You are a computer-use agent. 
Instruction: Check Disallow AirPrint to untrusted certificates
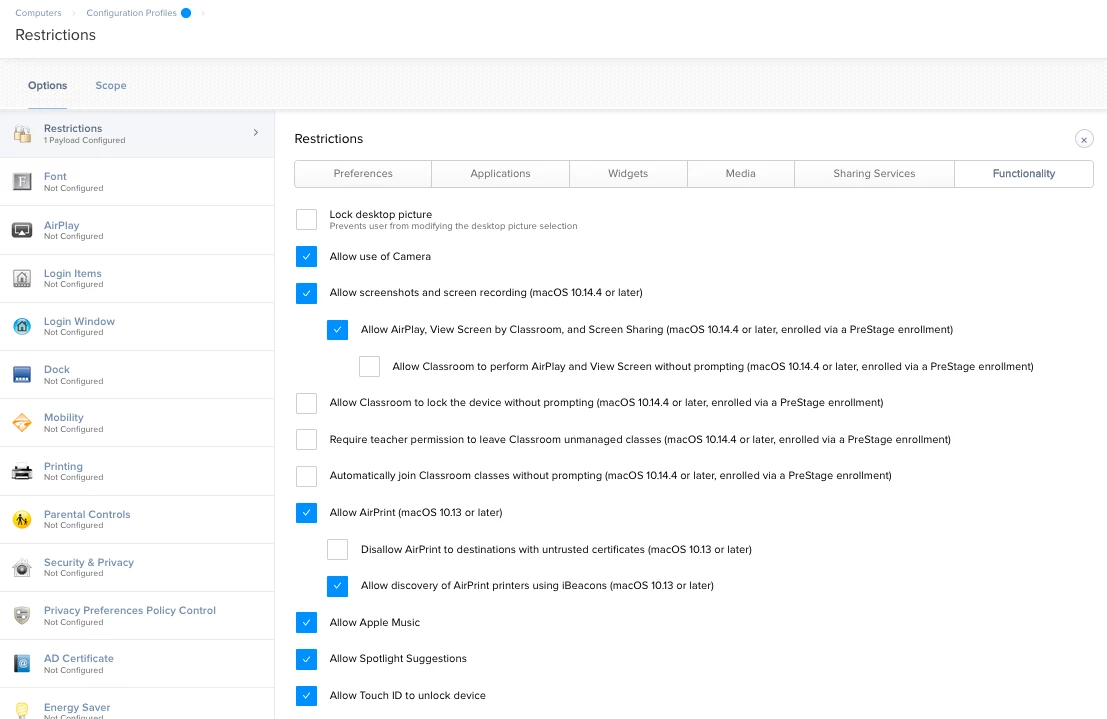(x=337, y=549)
